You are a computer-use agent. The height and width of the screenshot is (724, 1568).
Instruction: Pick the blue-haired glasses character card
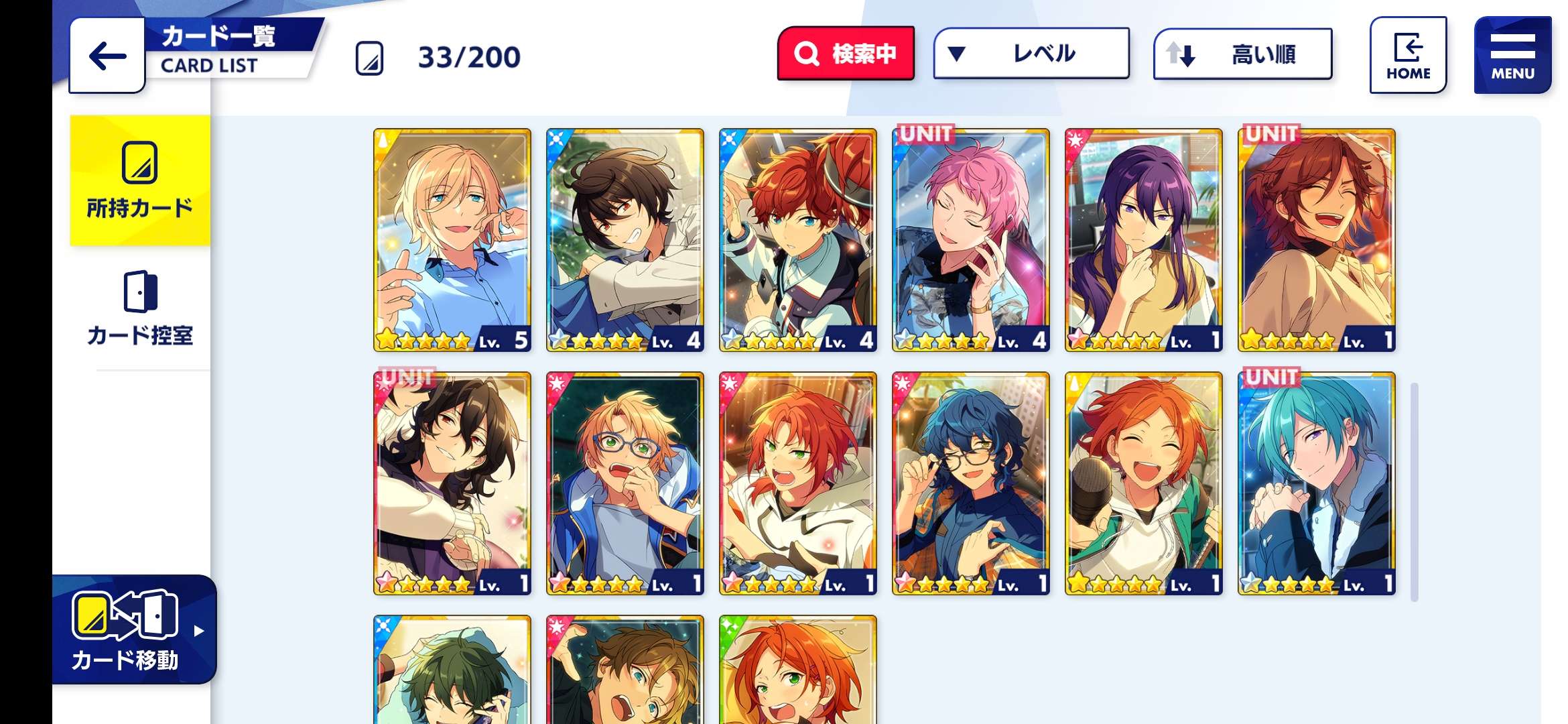971,483
